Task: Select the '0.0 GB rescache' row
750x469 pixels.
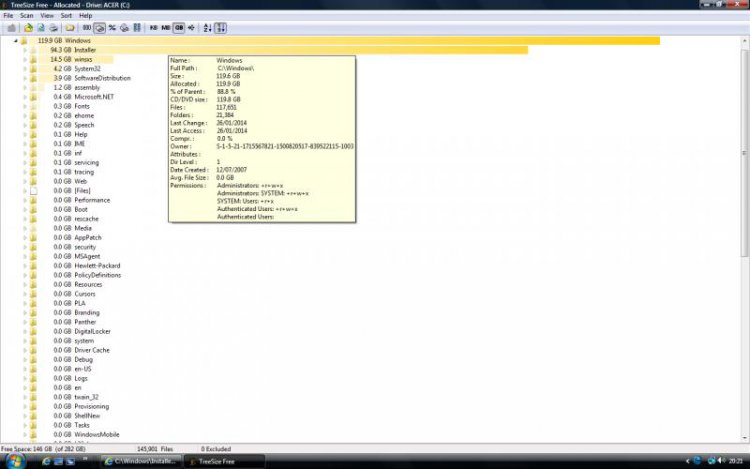Action: tap(76, 218)
